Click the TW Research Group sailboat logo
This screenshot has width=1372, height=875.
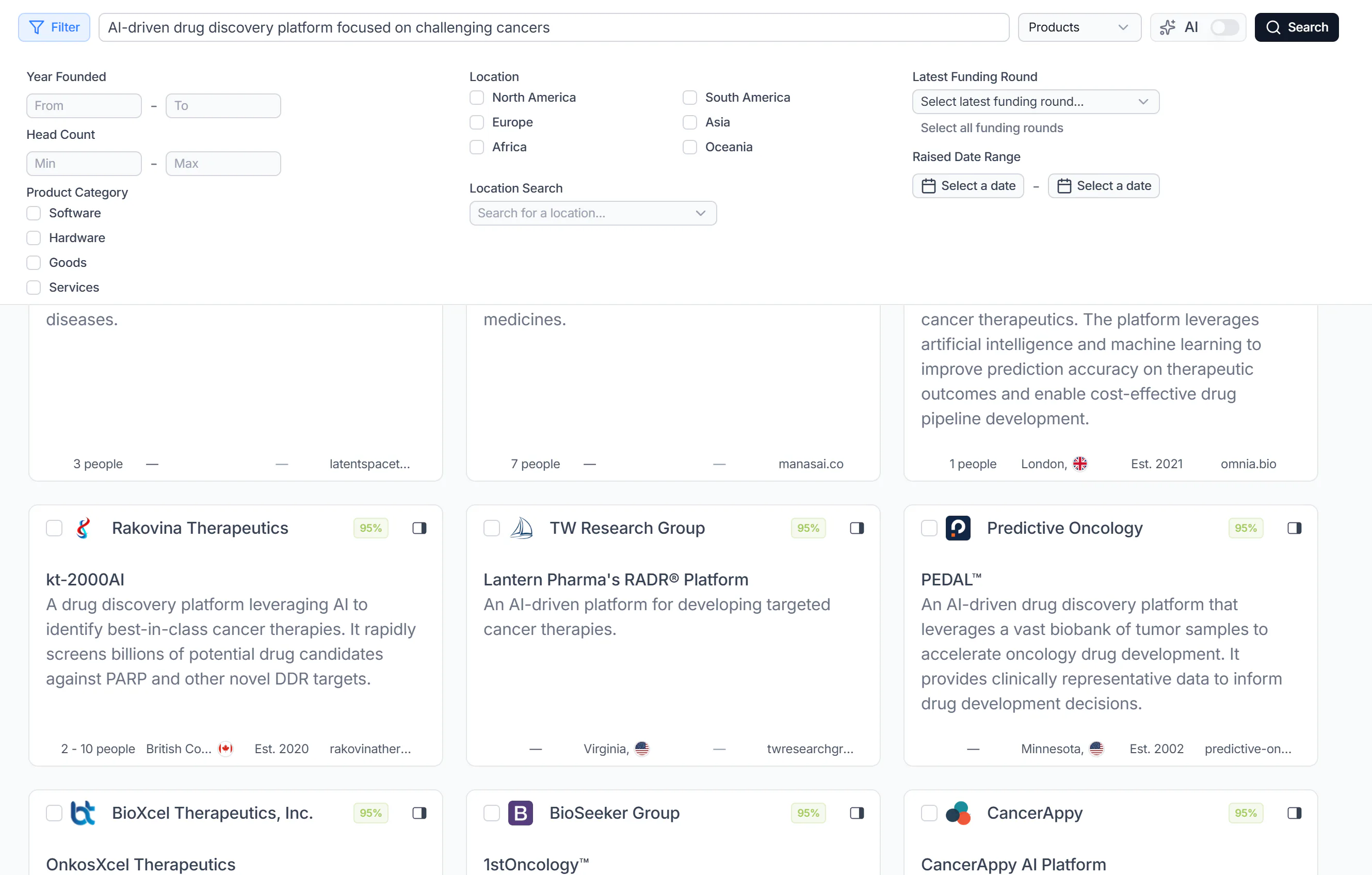click(x=521, y=528)
